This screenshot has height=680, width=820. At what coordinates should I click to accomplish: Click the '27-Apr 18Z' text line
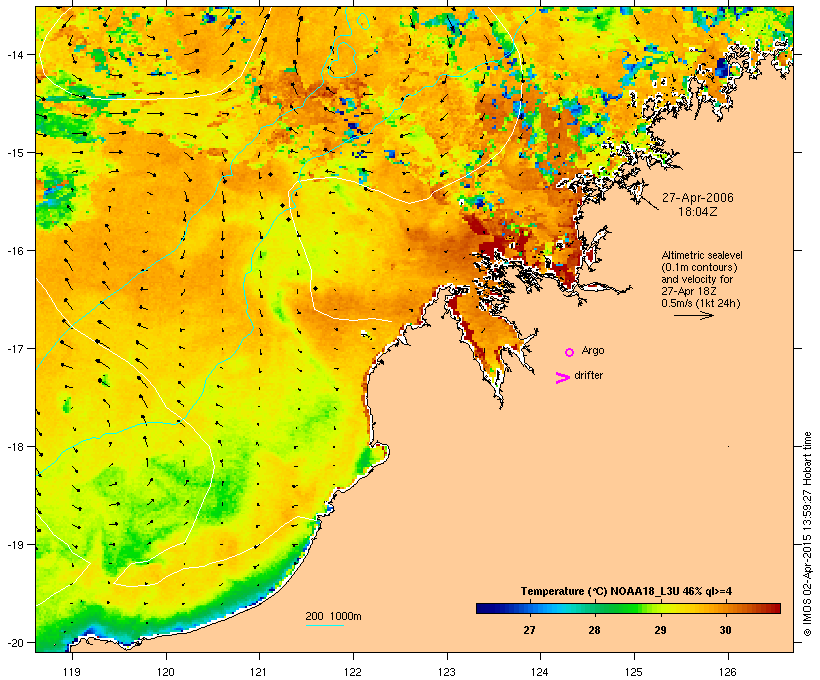point(689,291)
